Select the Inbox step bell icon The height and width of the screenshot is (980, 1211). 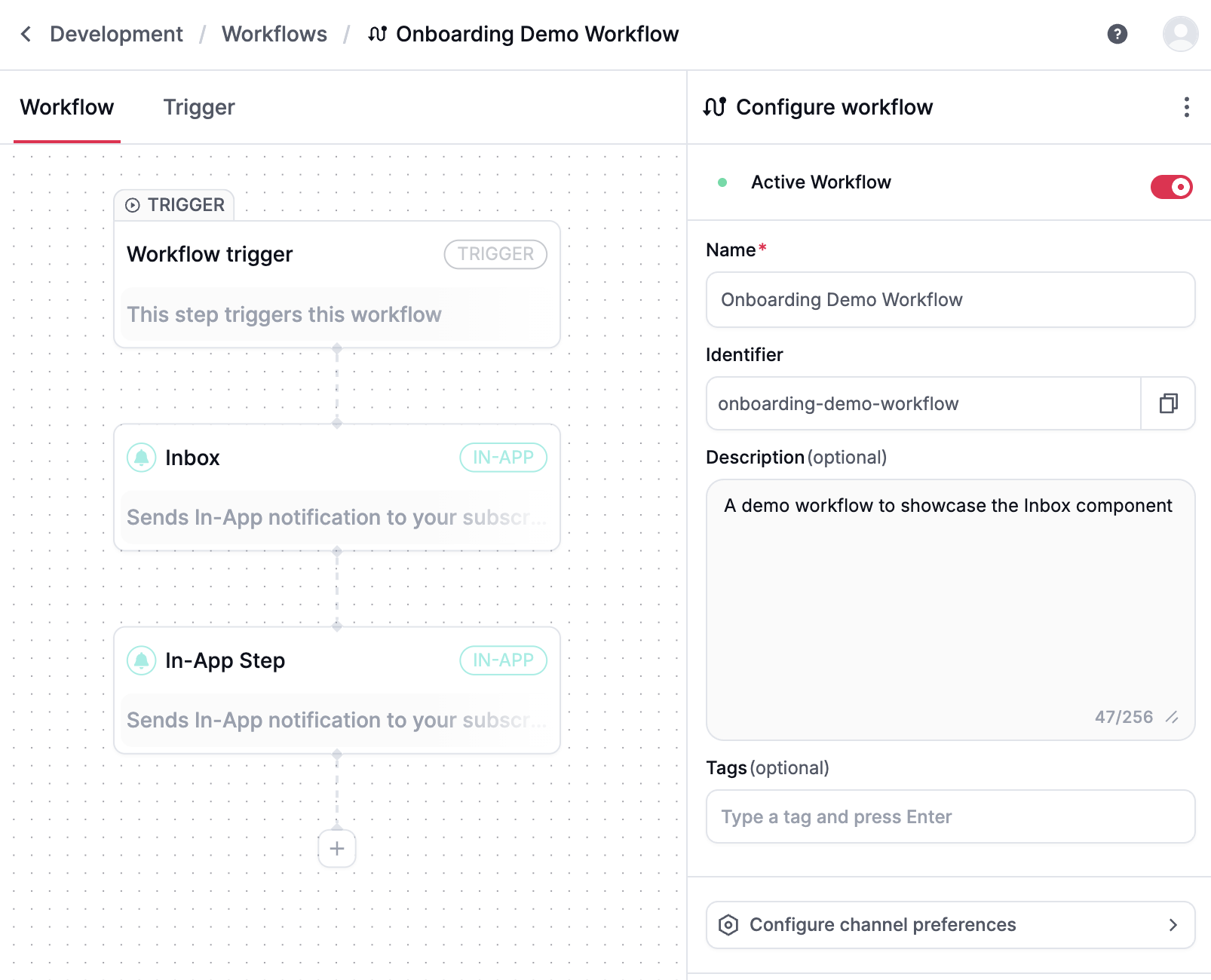point(141,457)
